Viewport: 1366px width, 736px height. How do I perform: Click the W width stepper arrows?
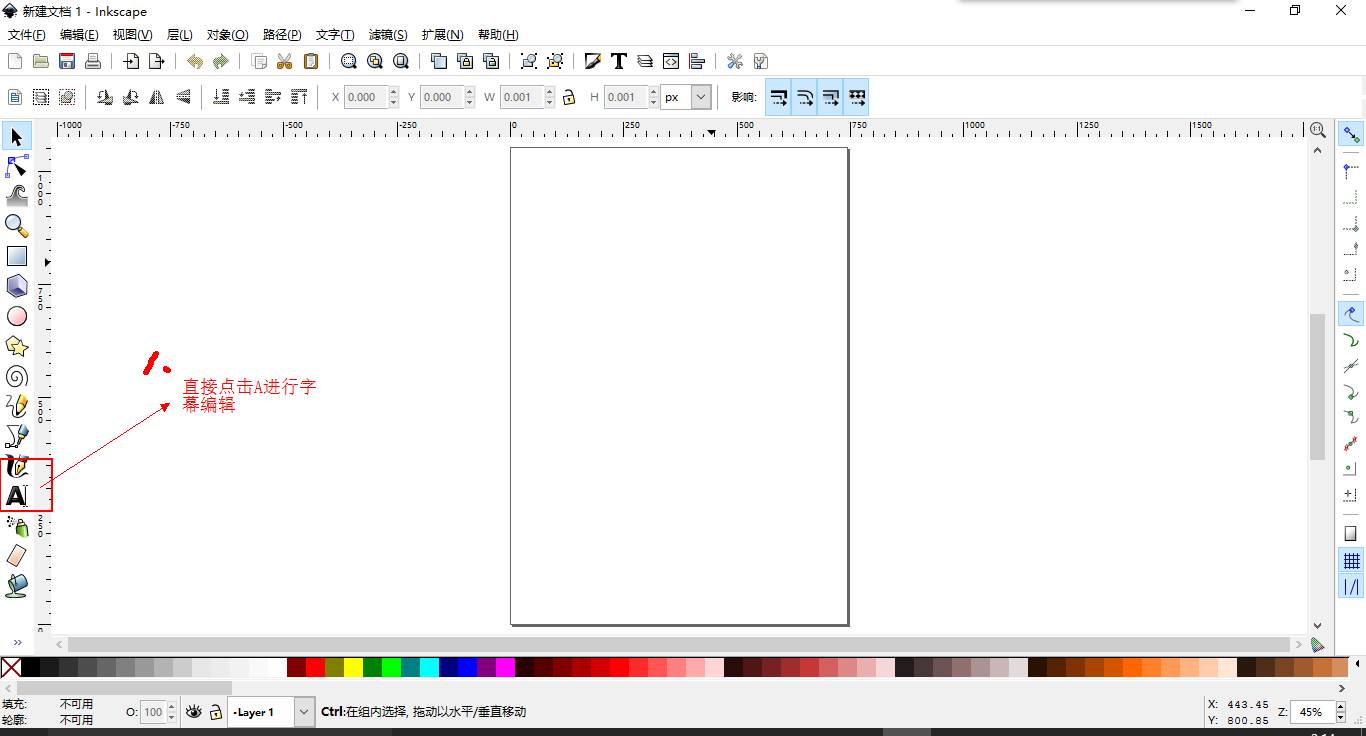[x=549, y=97]
